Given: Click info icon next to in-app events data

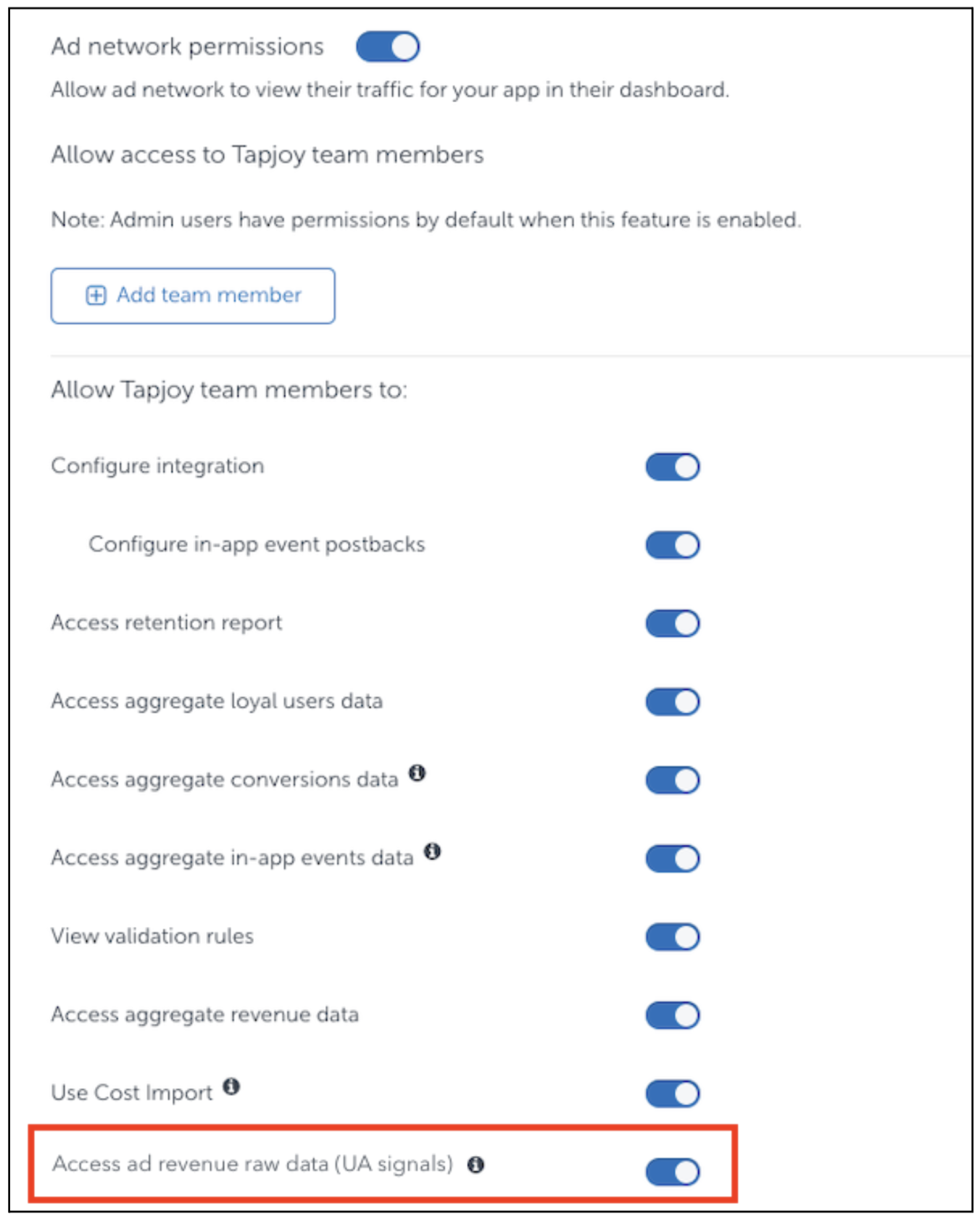Looking at the screenshot, I should point(432,852).
